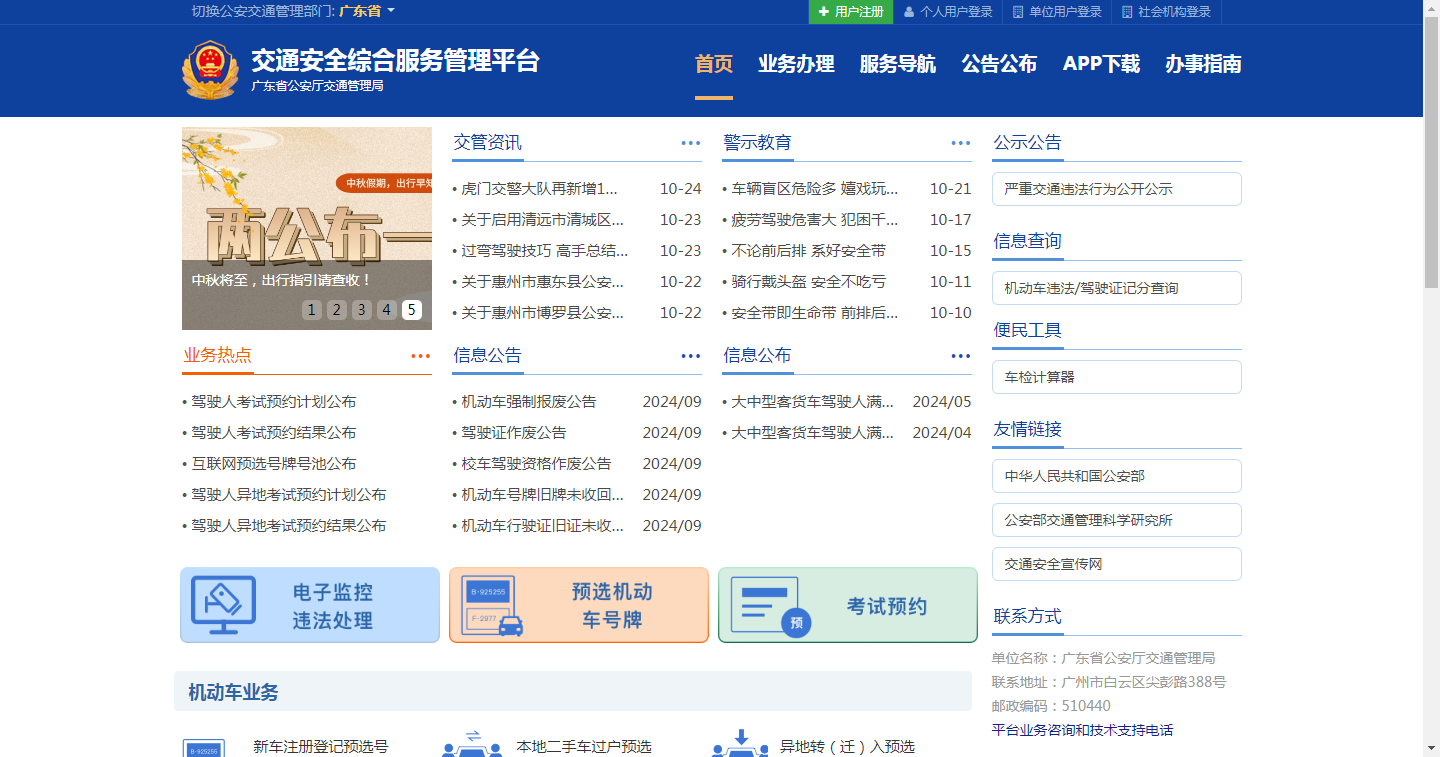
Task: Open news 关于启用清远市清城区...
Action: [543, 220]
